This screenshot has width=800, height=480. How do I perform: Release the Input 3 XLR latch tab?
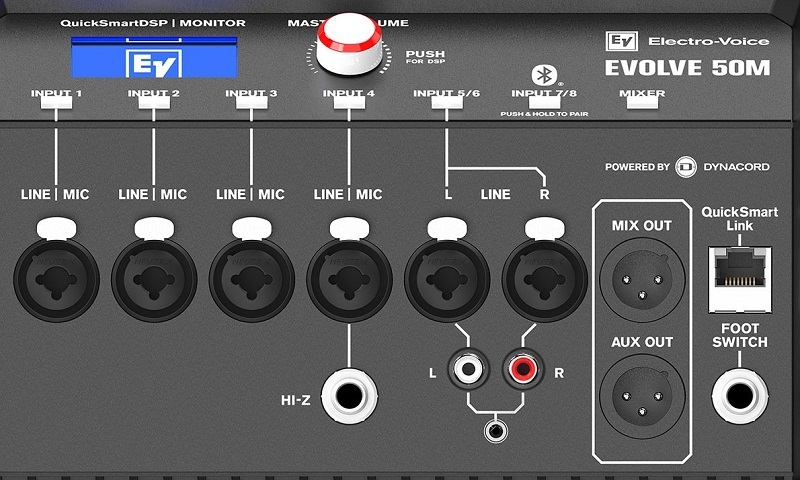(252, 228)
